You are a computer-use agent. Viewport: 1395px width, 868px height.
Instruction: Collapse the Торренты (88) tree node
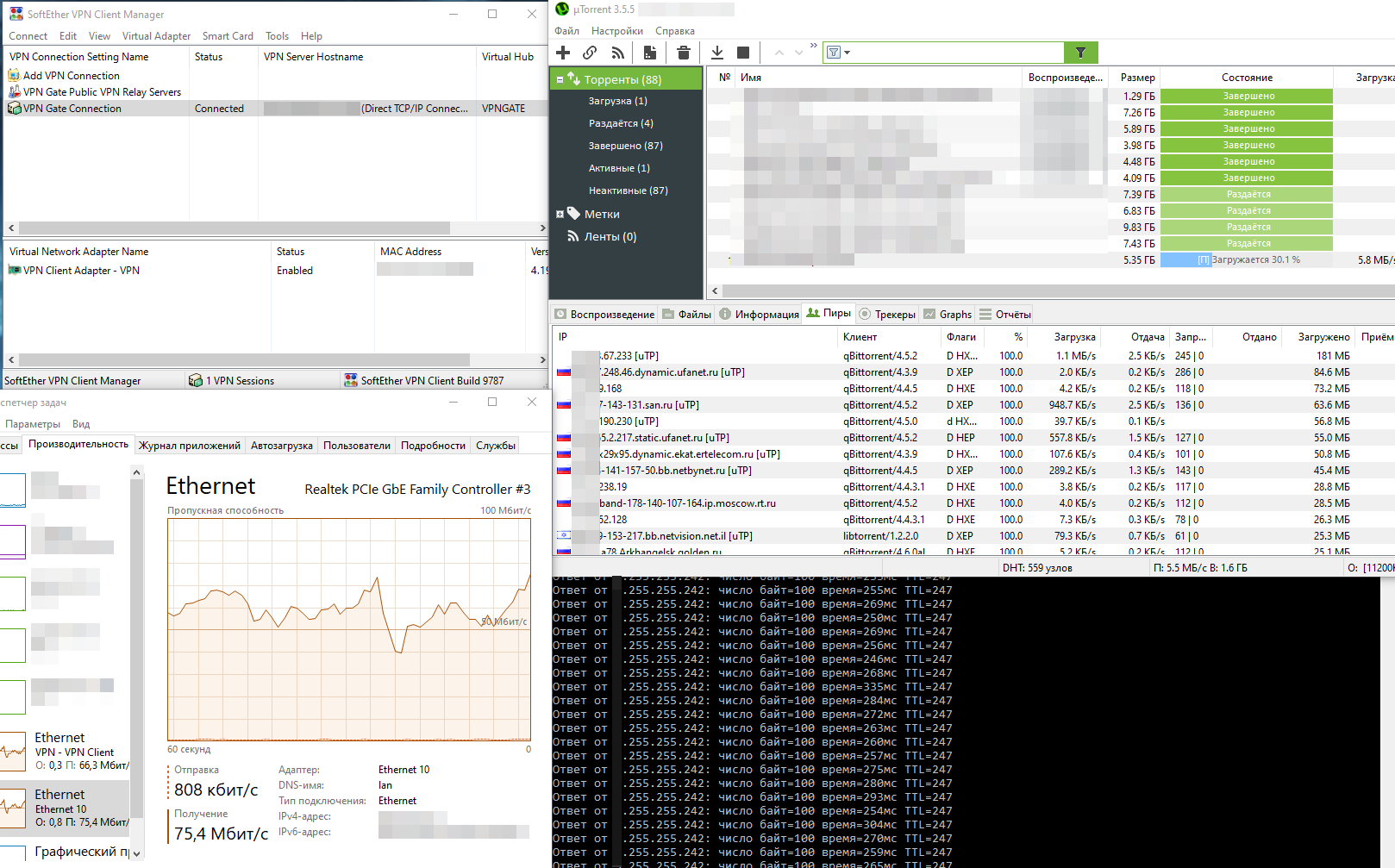[x=560, y=79]
